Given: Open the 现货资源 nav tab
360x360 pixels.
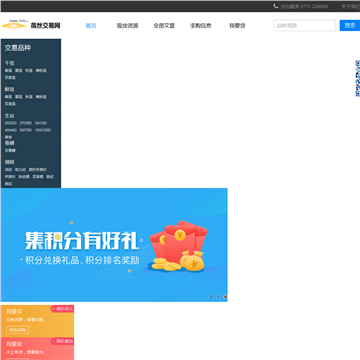Looking at the screenshot, I should pos(127,26).
